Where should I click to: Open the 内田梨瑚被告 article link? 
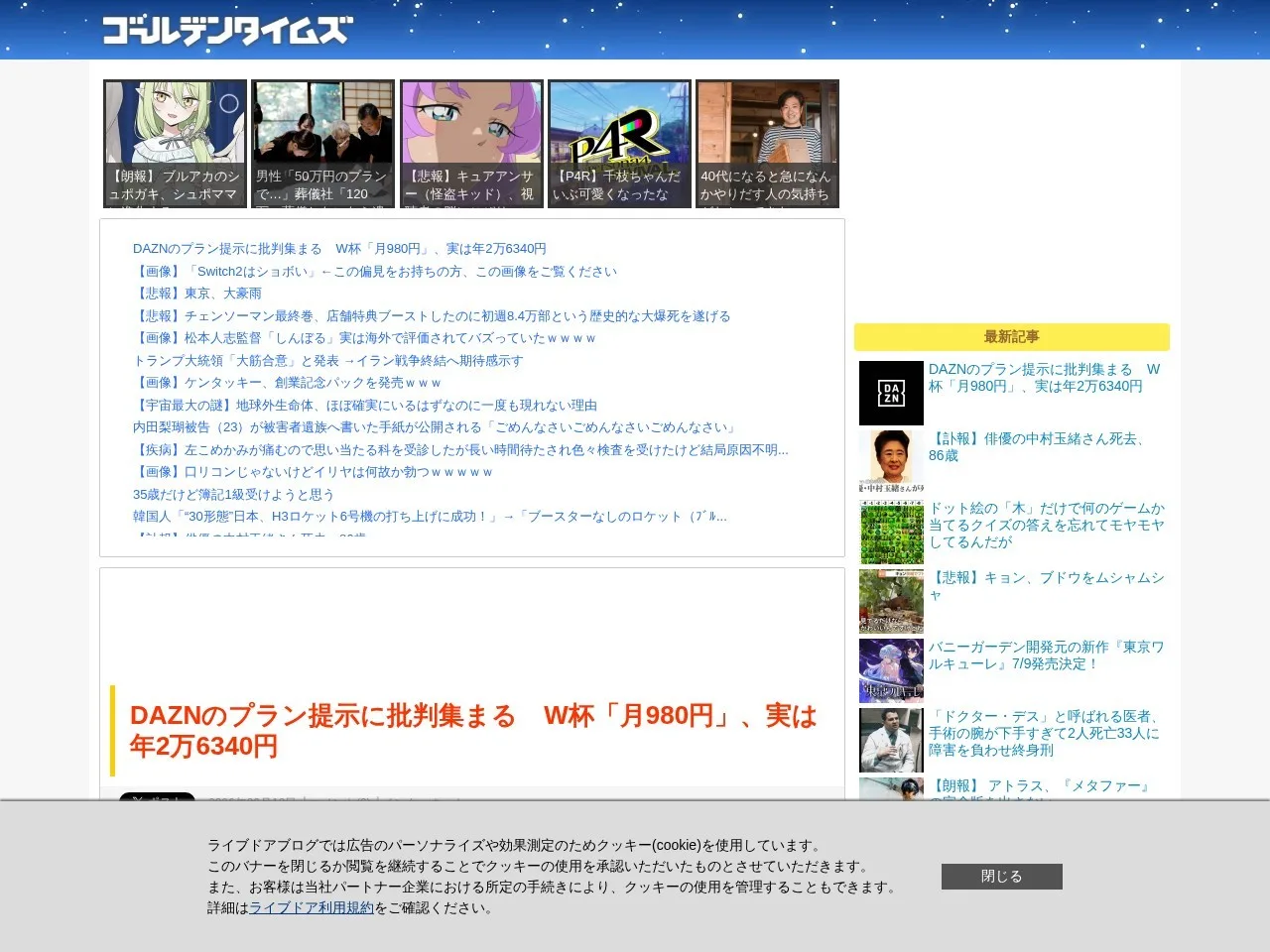[x=437, y=427]
